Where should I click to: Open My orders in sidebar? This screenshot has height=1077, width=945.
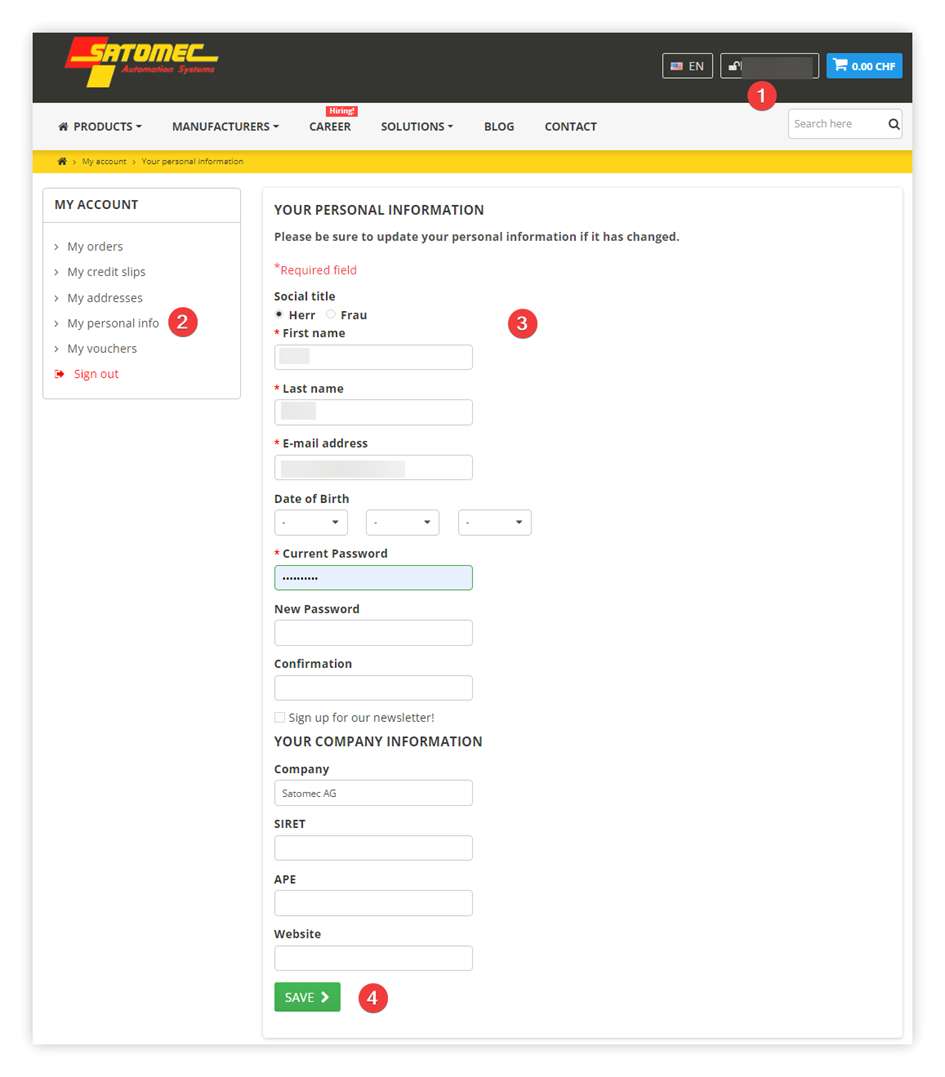95,247
